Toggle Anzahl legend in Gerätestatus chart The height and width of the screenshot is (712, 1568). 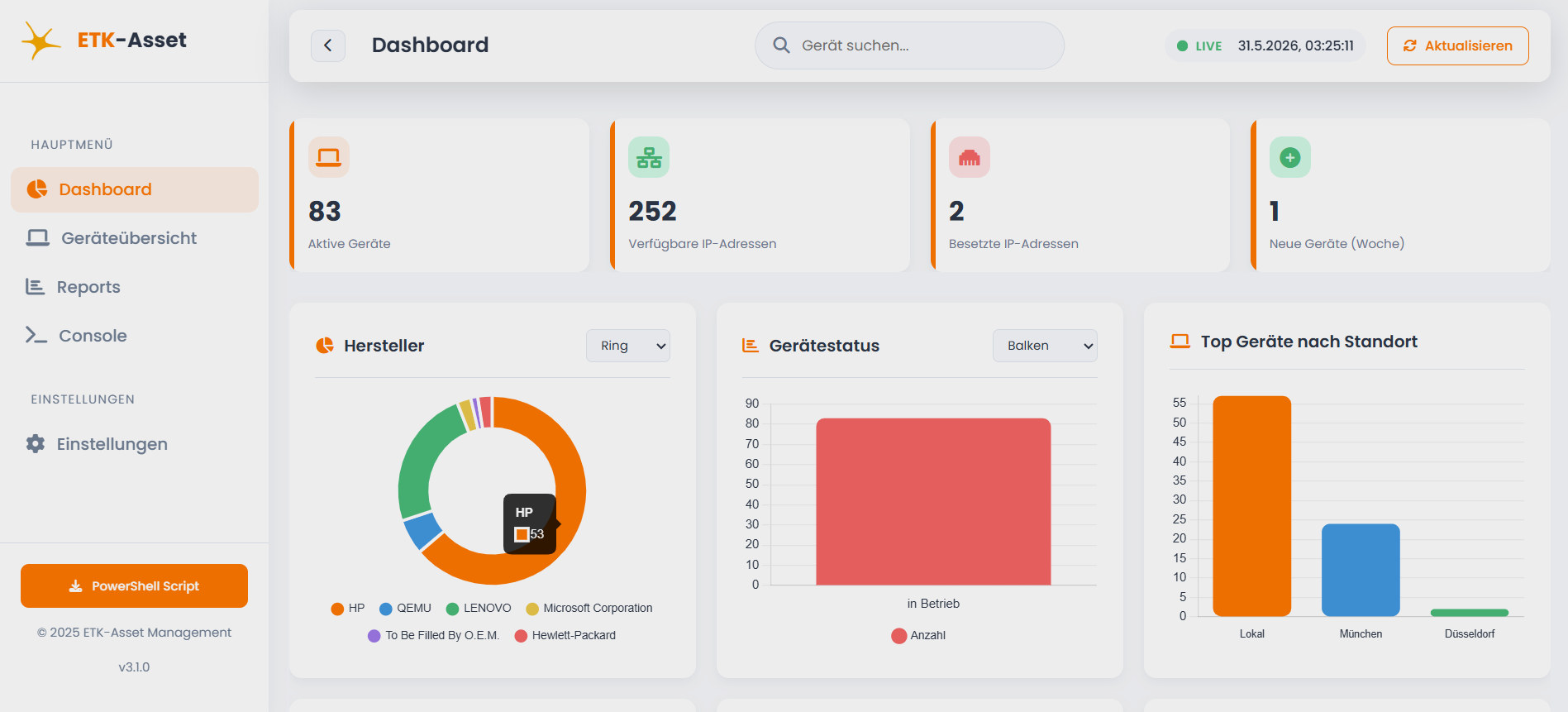click(918, 636)
